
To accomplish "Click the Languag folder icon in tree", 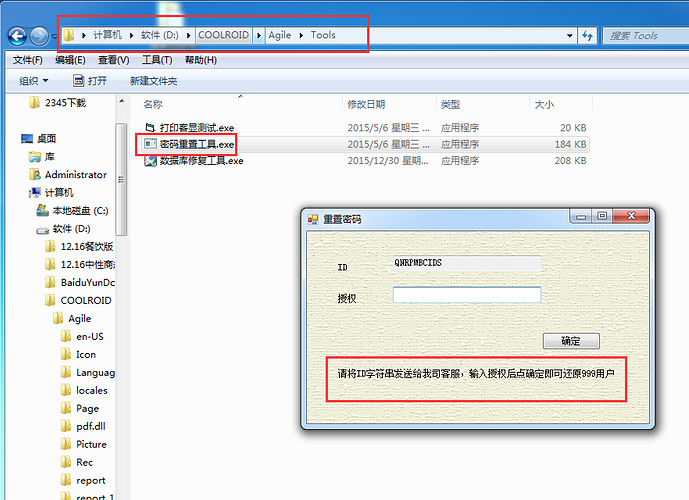I will [x=66, y=373].
